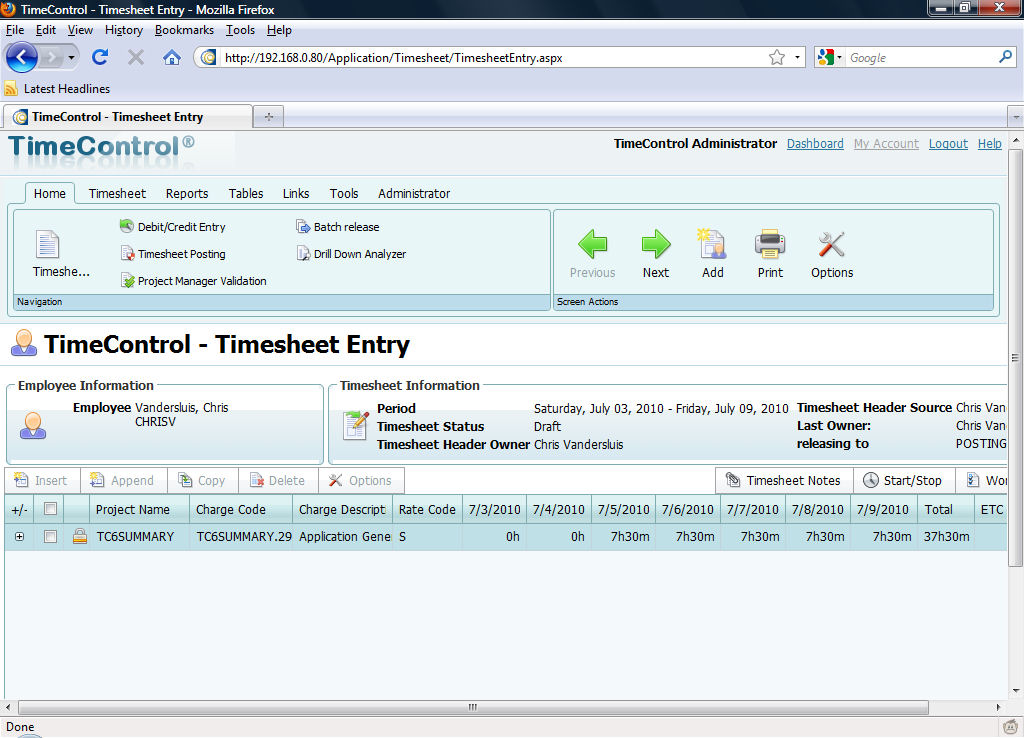Open the Start/Stop timer
This screenshot has width=1024, height=738.
(903, 481)
